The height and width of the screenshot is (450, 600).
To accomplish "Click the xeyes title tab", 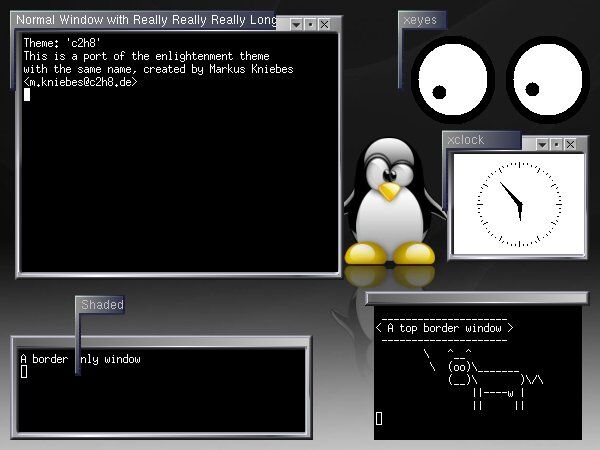I will pyautogui.click(x=420, y=20).
